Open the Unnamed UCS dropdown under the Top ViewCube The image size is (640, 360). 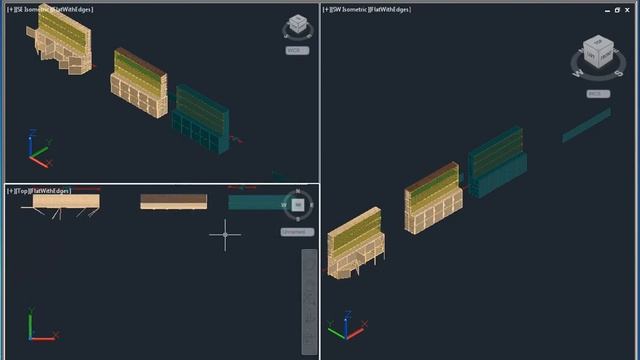(297, 232)
